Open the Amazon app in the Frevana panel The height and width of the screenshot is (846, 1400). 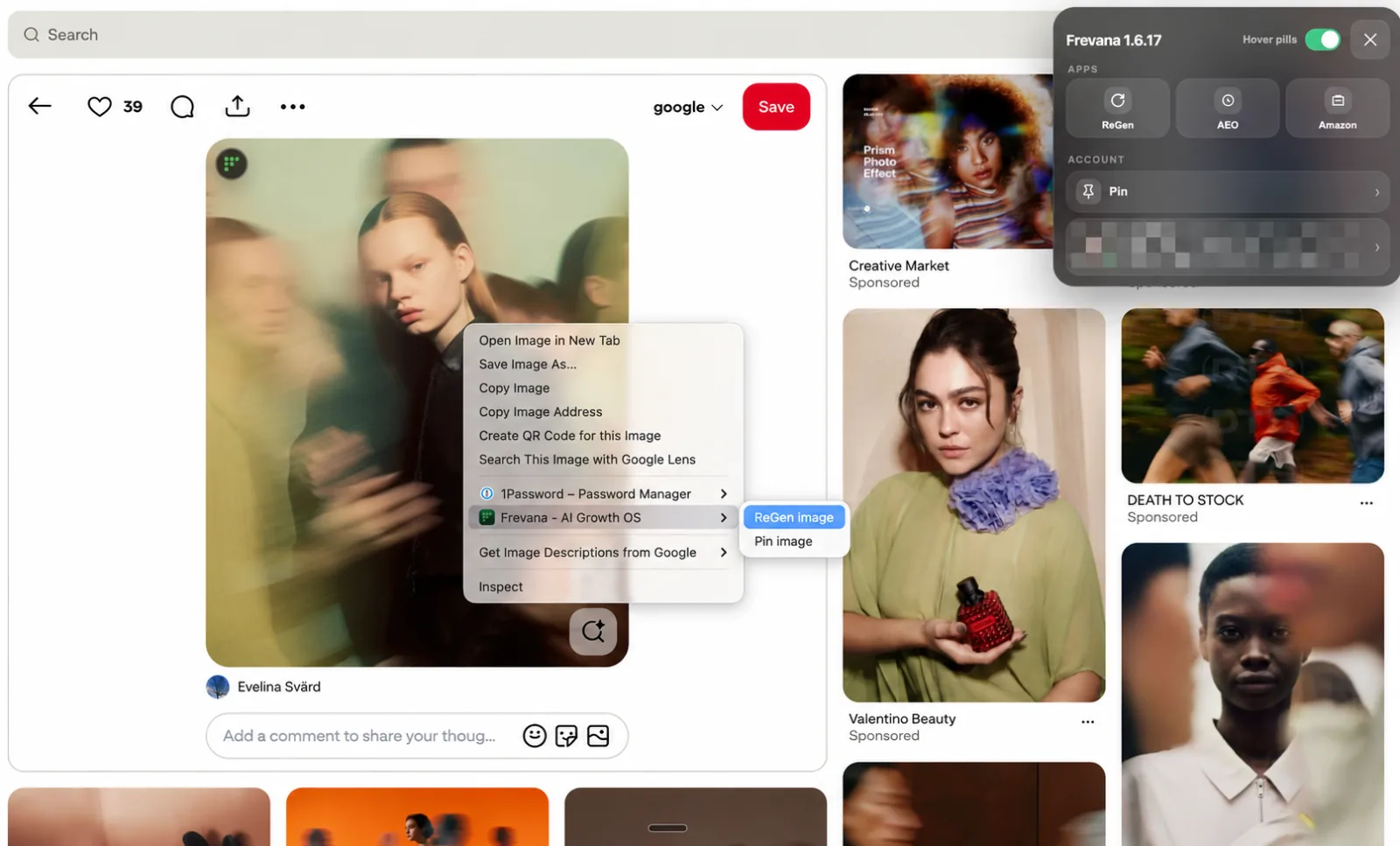pyautogui.click(x=1337, y=108)
